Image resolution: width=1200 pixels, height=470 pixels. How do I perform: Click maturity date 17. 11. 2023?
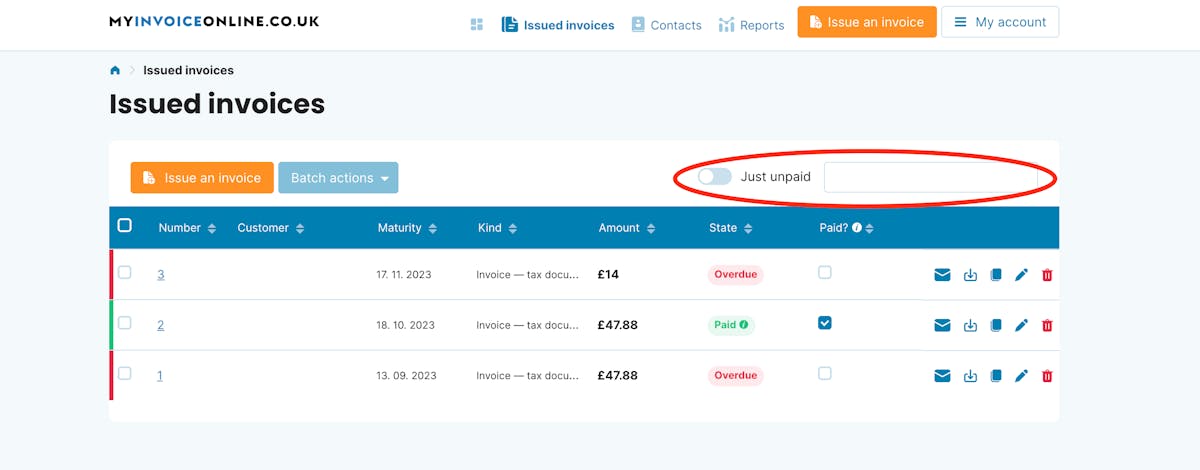[404, 274]
